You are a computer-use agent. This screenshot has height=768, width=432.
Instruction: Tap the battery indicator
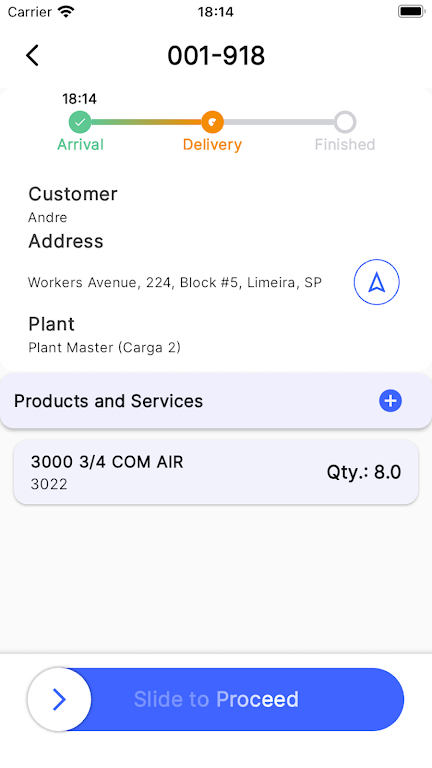point(411,11)
